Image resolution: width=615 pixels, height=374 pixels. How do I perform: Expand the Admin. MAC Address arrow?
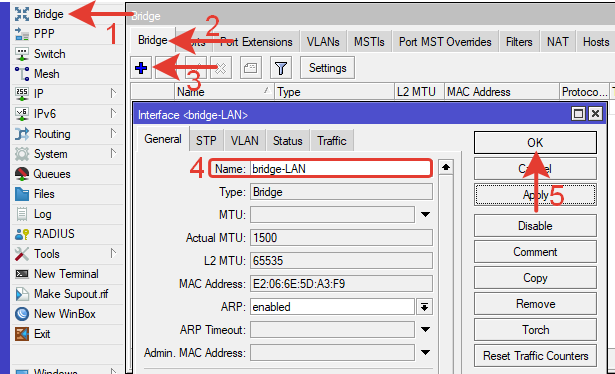pyautogui.click(x=426, y=353)
